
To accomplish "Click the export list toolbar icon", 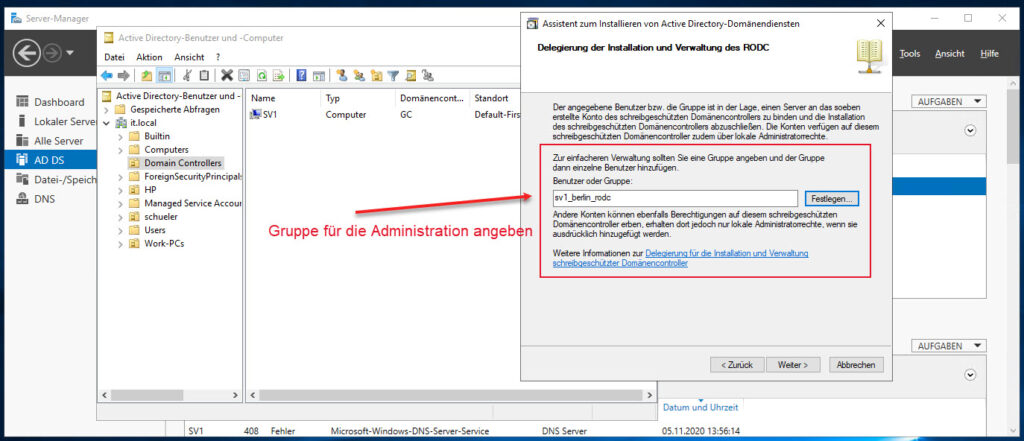I will (x=278, y=76).
